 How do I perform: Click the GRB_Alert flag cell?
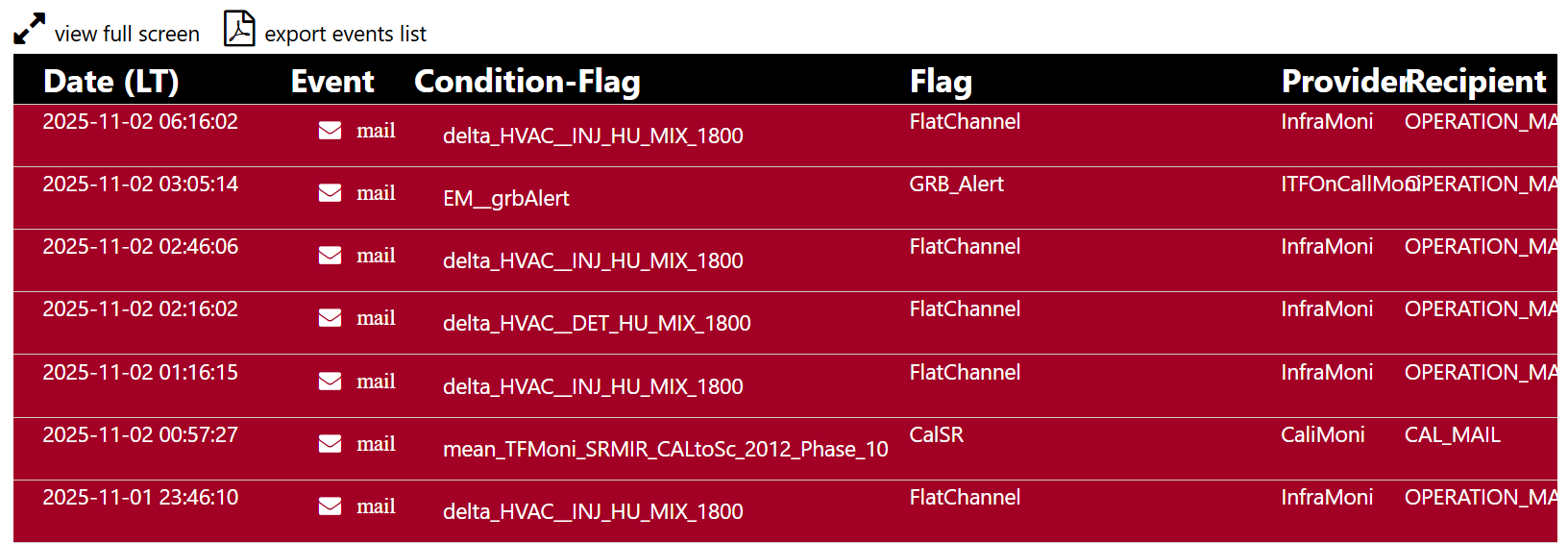tap(956, 185)
